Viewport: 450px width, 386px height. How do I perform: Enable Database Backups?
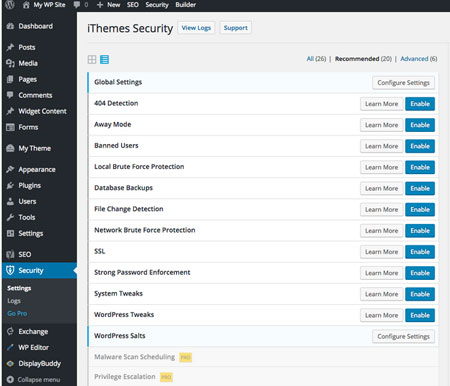point(420,188)
